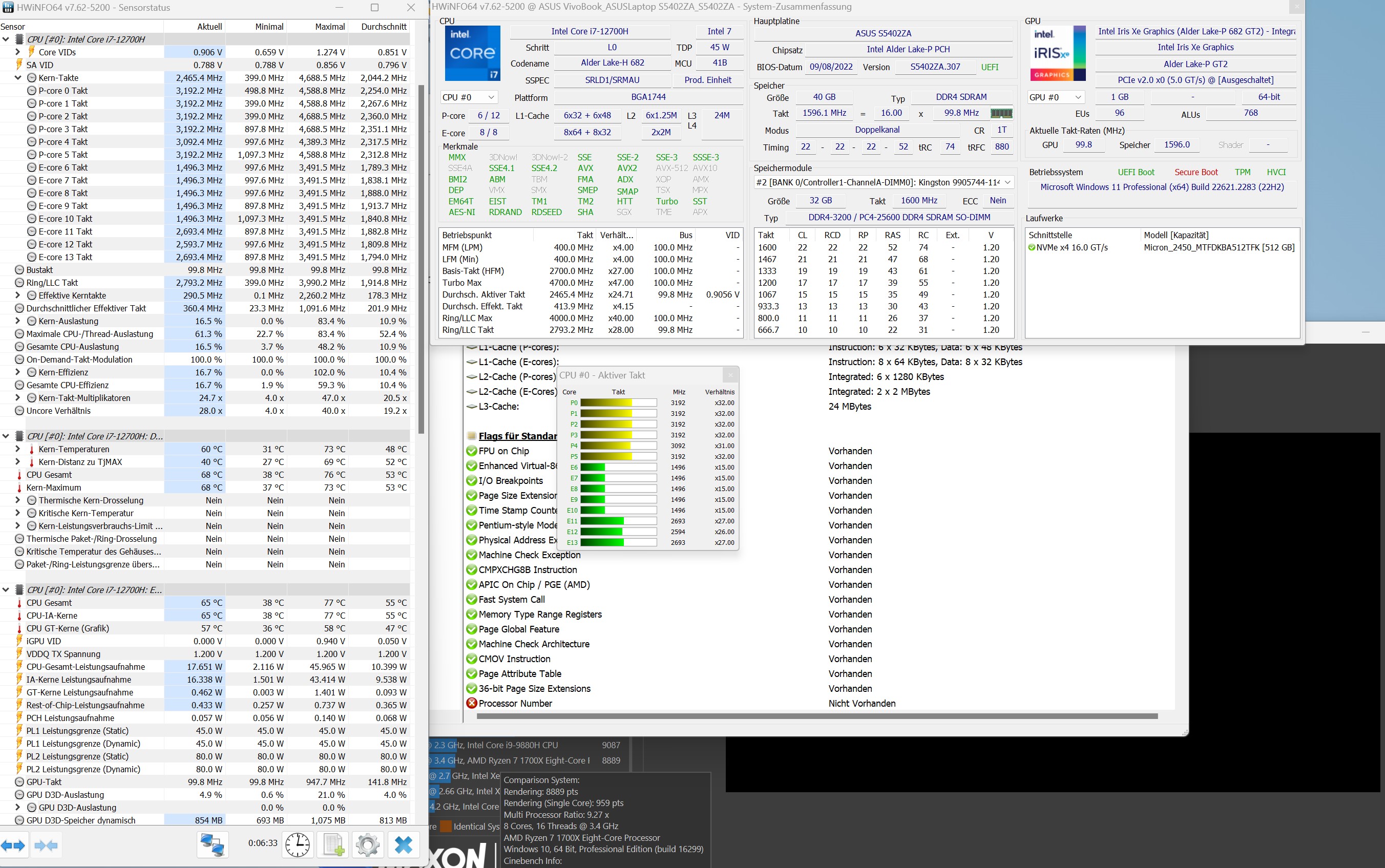Open the GPU #0 selector dropdown

[1056, 98]
